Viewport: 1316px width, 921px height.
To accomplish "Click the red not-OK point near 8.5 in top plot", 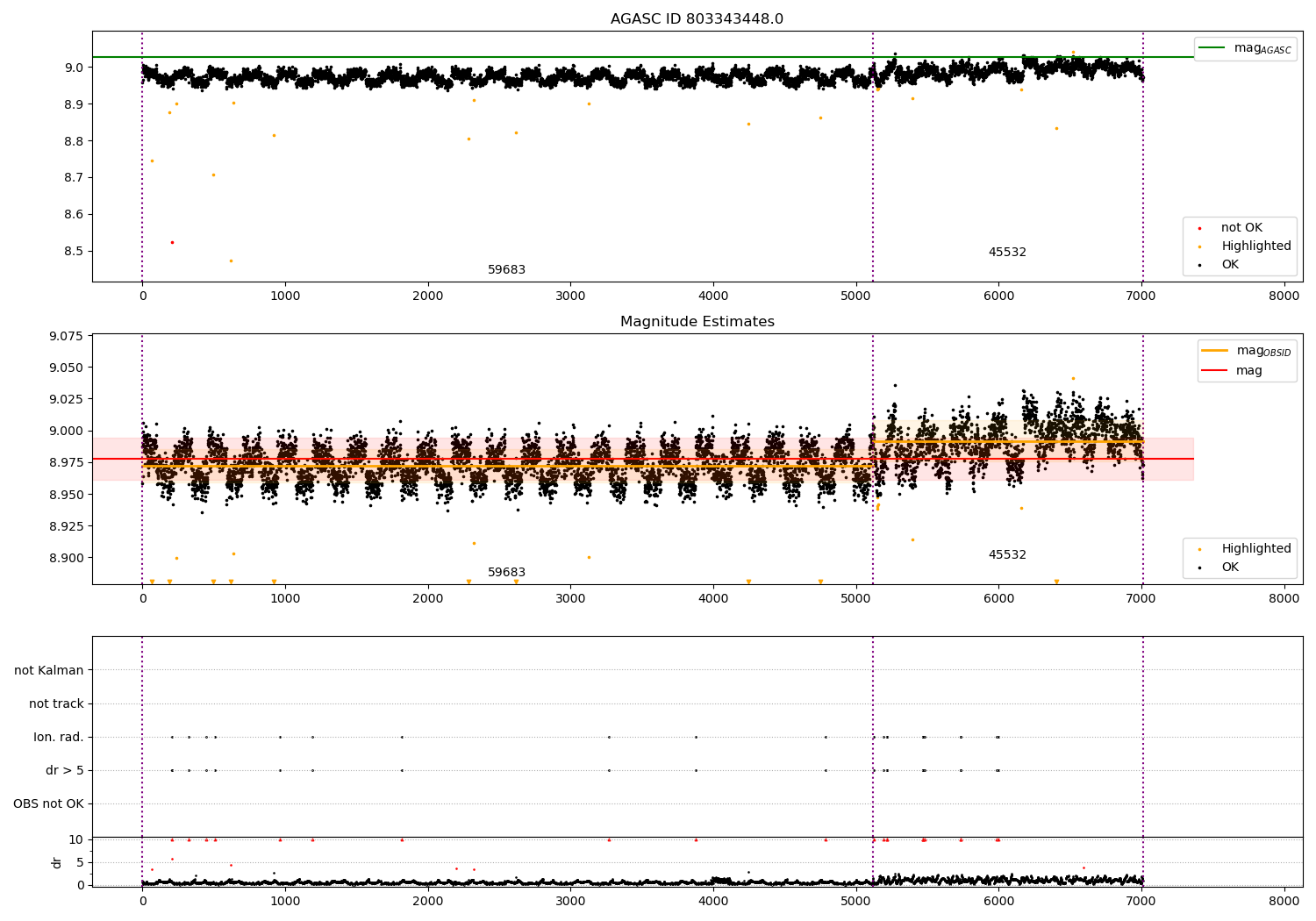I will pos(172,242).
